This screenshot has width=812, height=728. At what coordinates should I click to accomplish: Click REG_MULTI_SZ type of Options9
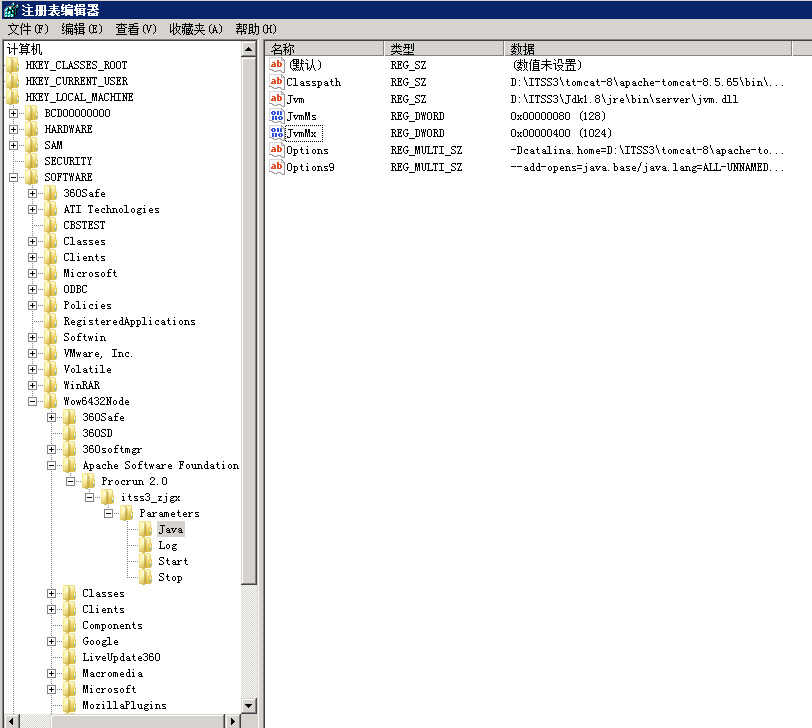(426, 167)
